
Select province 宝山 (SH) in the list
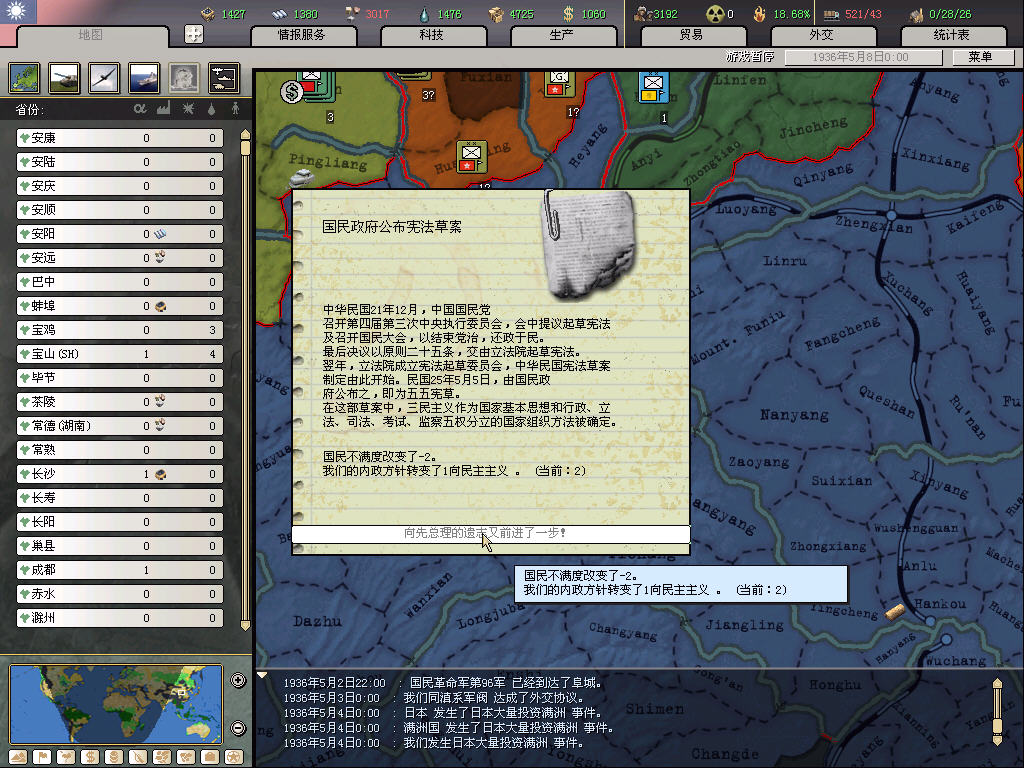click(120, 354)
